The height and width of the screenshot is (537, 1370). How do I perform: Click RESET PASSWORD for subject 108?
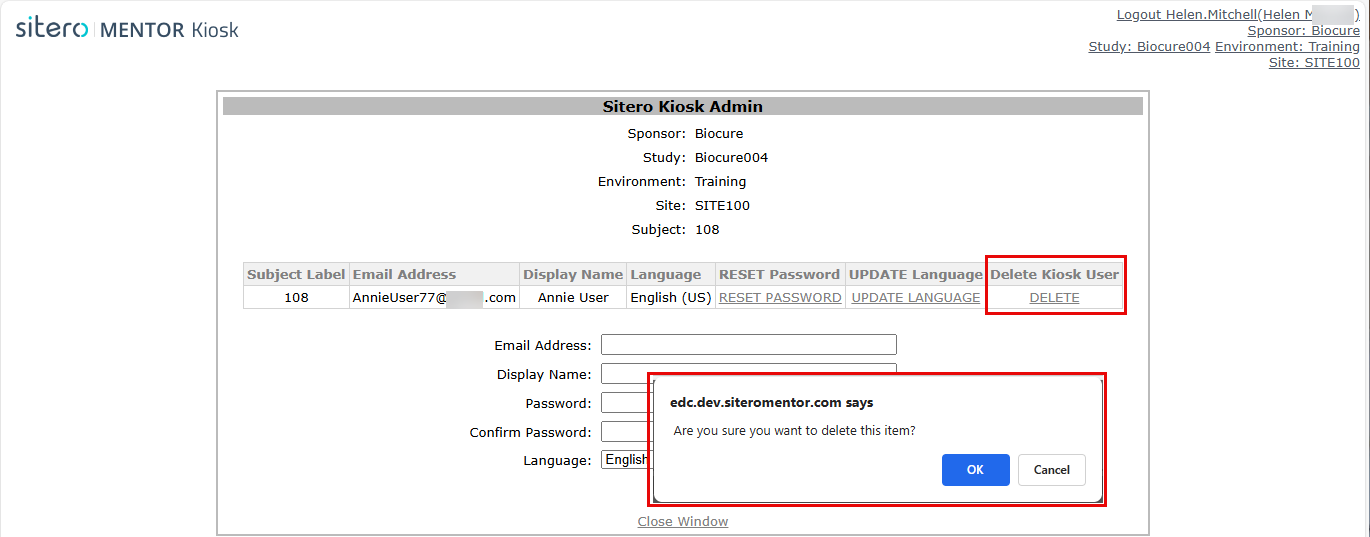tap(780, 298)
